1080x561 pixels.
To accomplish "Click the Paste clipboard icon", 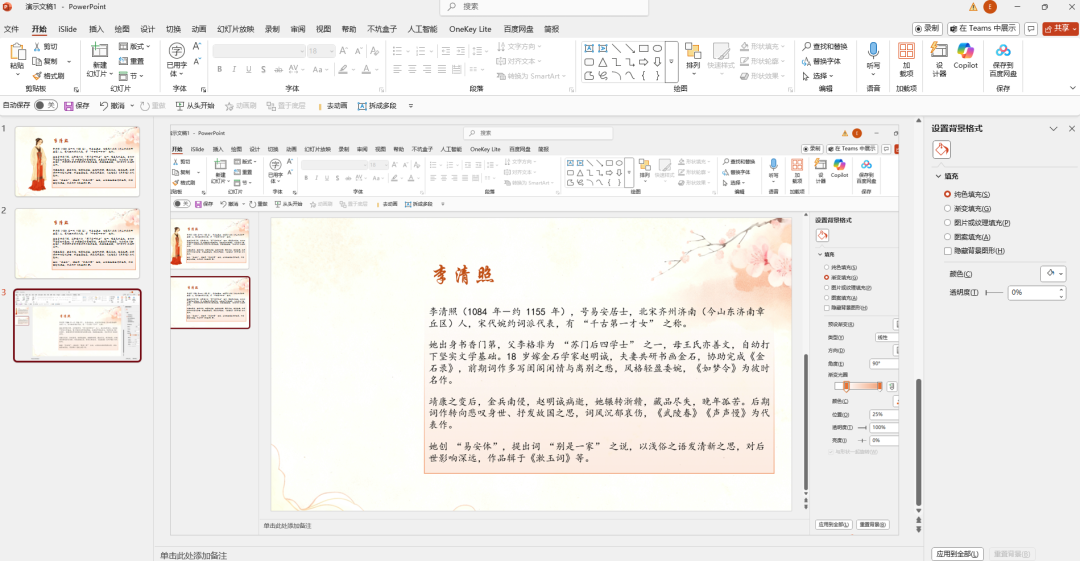I will (x=17, y=52).
